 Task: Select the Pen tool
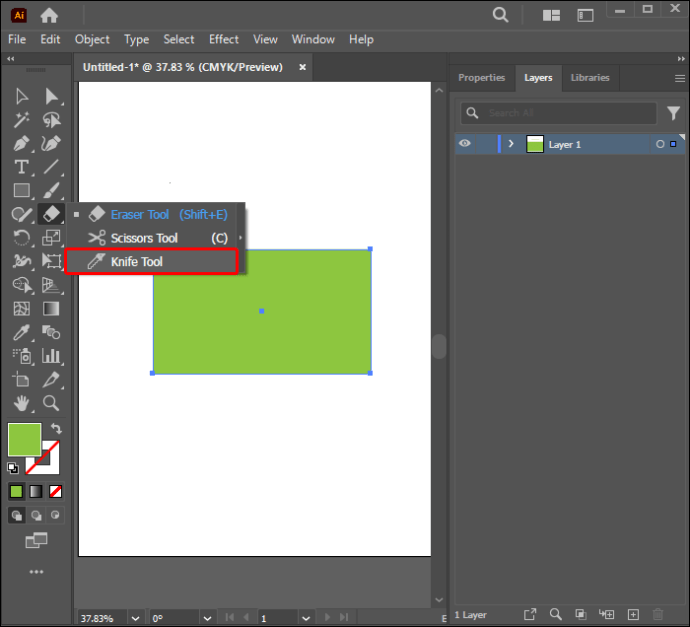(22, 143)
